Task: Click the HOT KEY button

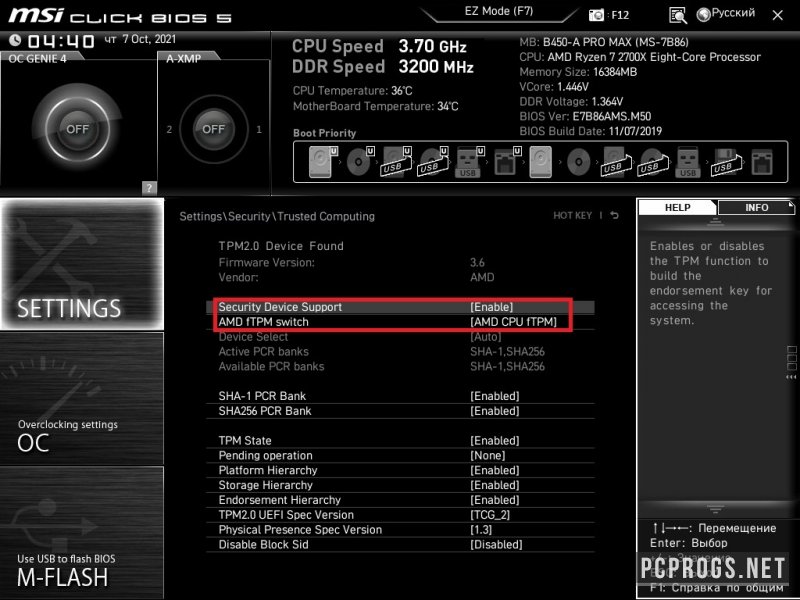Action: click(x=572, y=215)
